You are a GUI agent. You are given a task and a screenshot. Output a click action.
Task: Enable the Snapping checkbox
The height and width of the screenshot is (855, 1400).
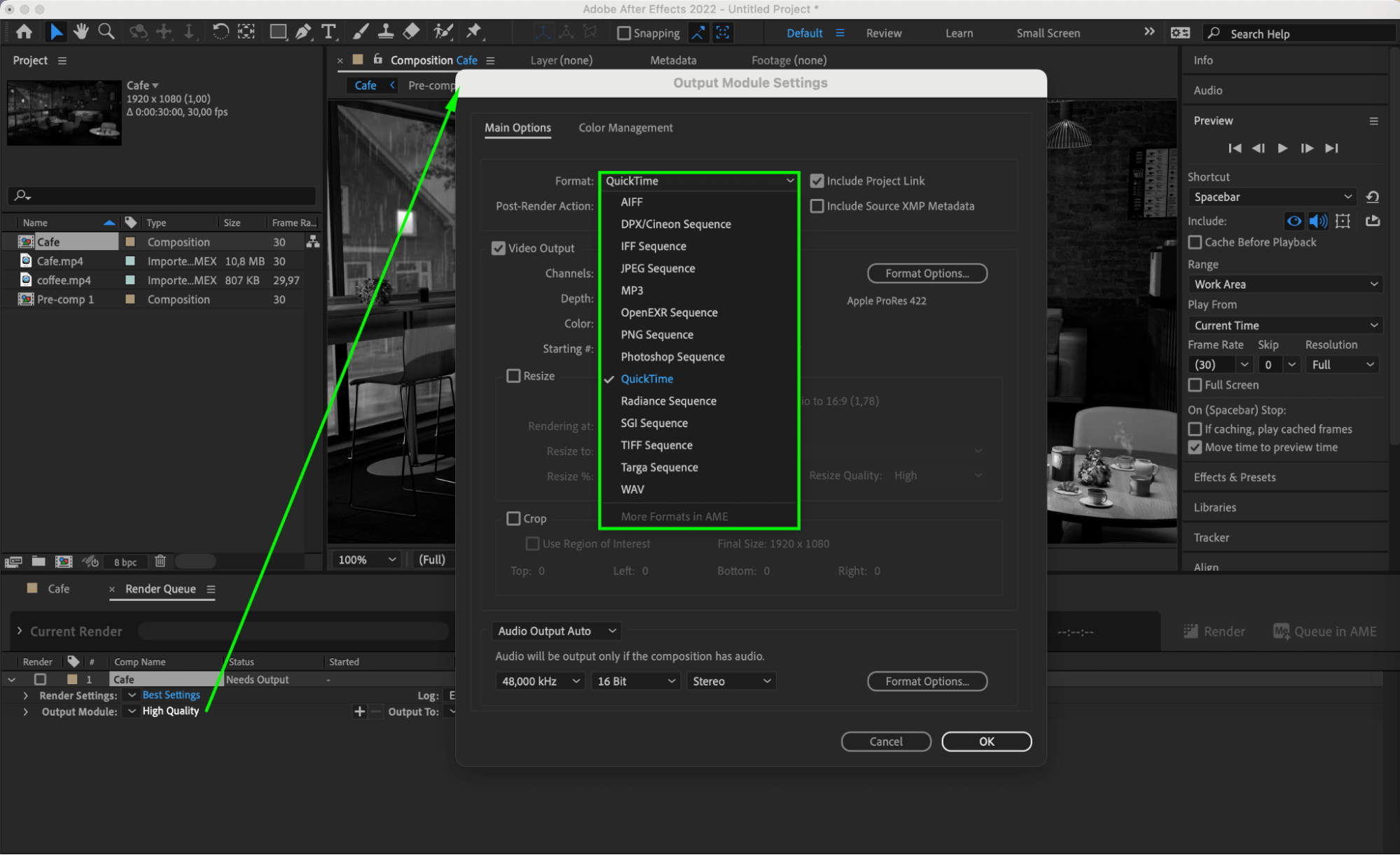pyautogui.click(x=623, y=33)
